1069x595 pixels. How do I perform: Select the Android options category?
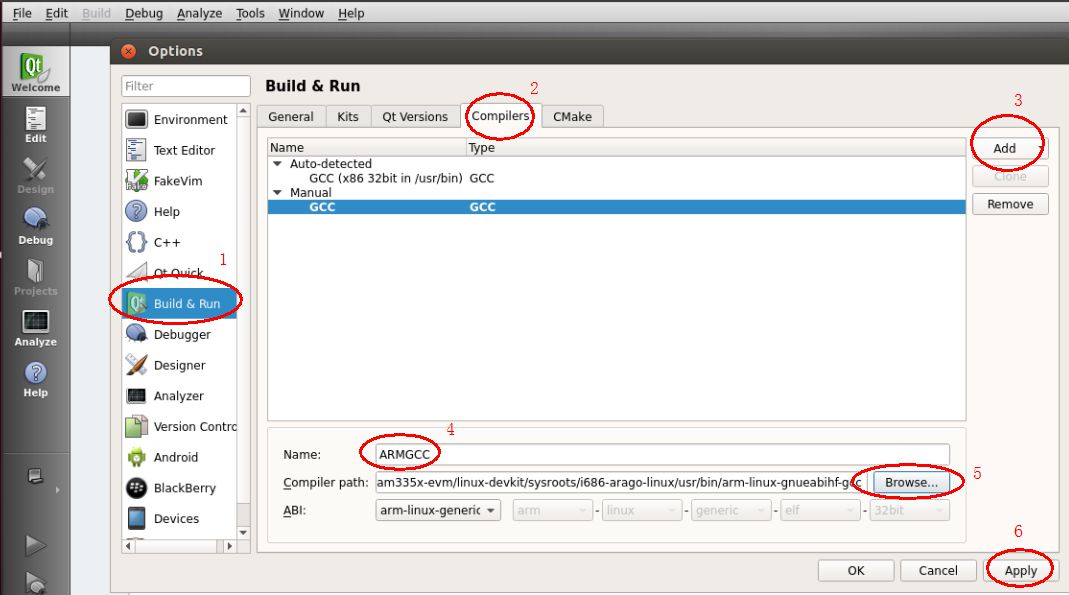click(179, 457)
